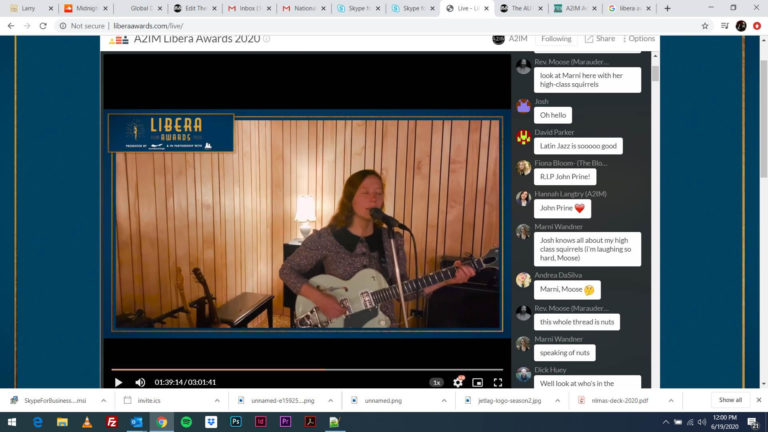Image resolution: width=768 pixels, height=432 pixels.
Task: Open video settings gear
Action: tap(458, 382)
